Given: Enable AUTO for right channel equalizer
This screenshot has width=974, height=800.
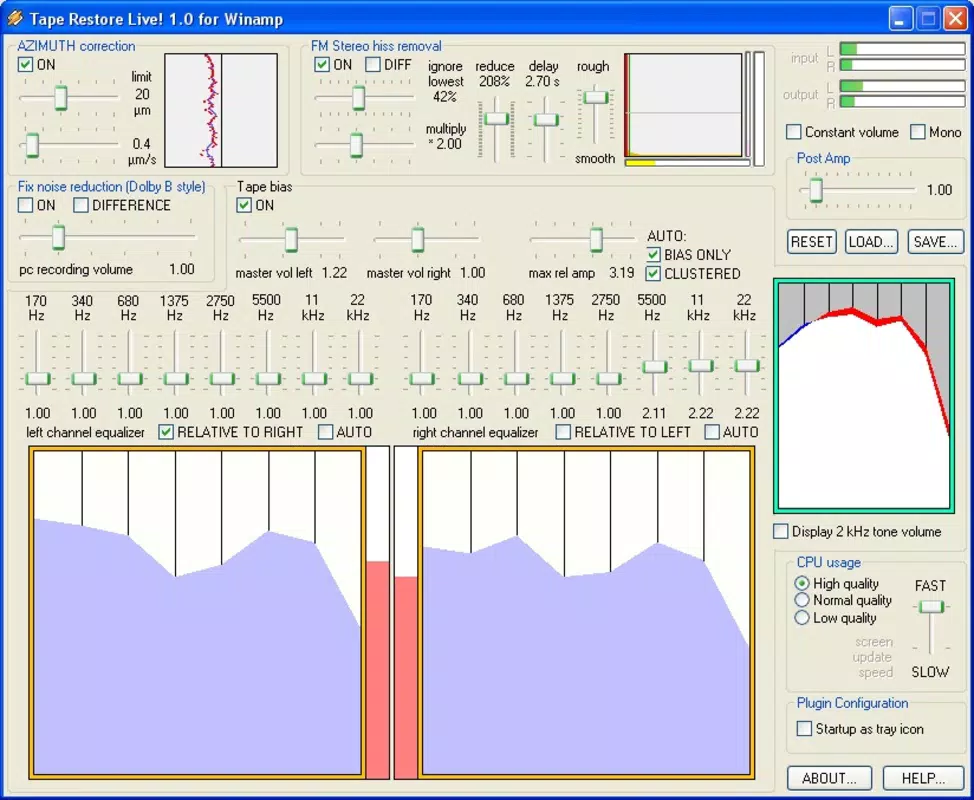Looking at the screenshot, I should [712, 432].
